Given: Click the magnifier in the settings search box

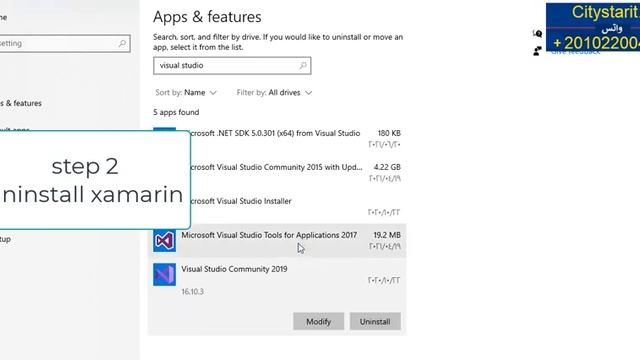Looking at the screenshot, I should point(122,43).
